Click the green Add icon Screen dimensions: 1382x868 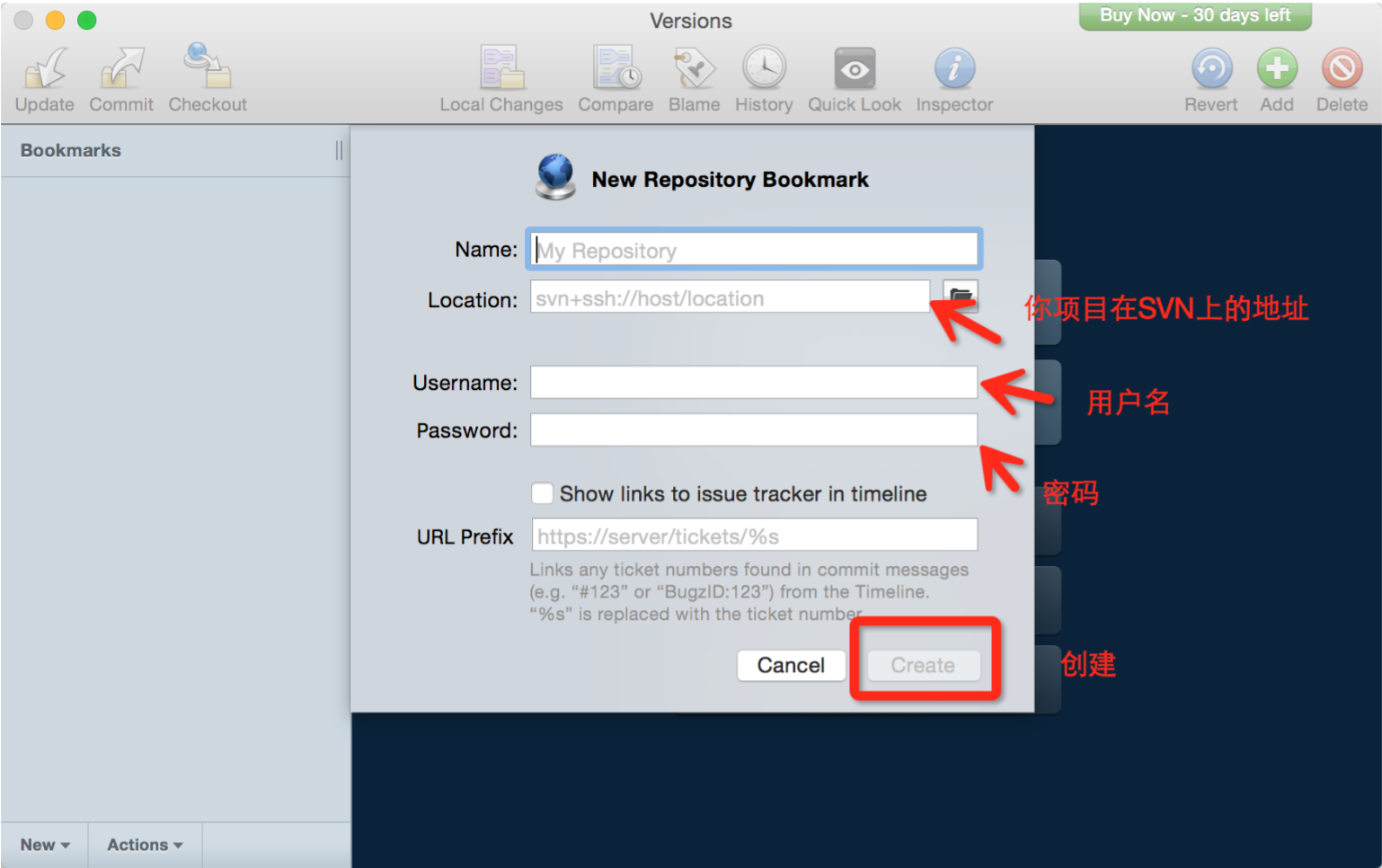1277,68
